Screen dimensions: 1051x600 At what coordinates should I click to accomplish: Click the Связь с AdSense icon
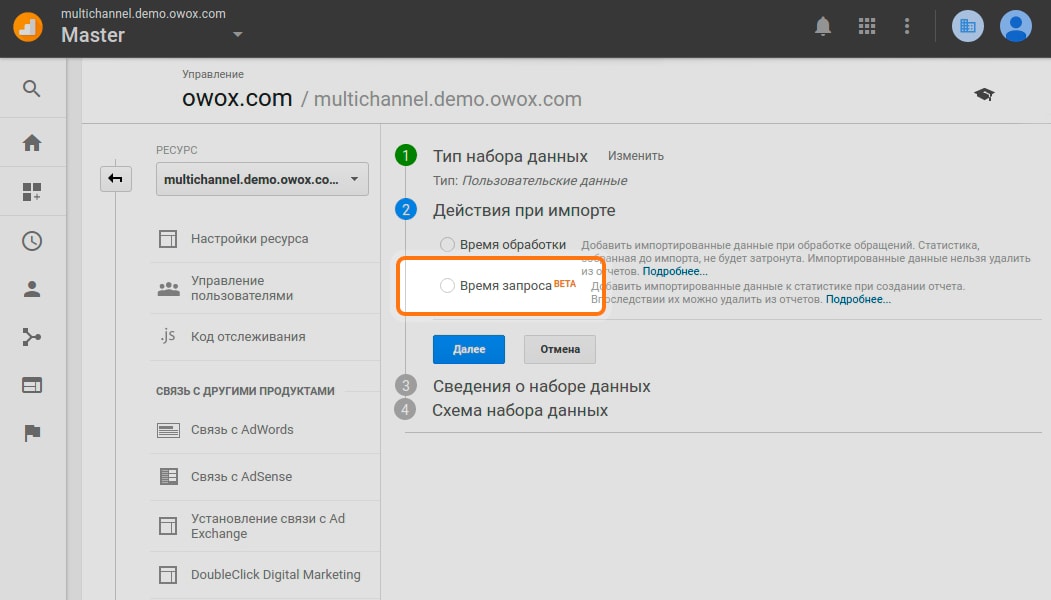coord(168,477)
